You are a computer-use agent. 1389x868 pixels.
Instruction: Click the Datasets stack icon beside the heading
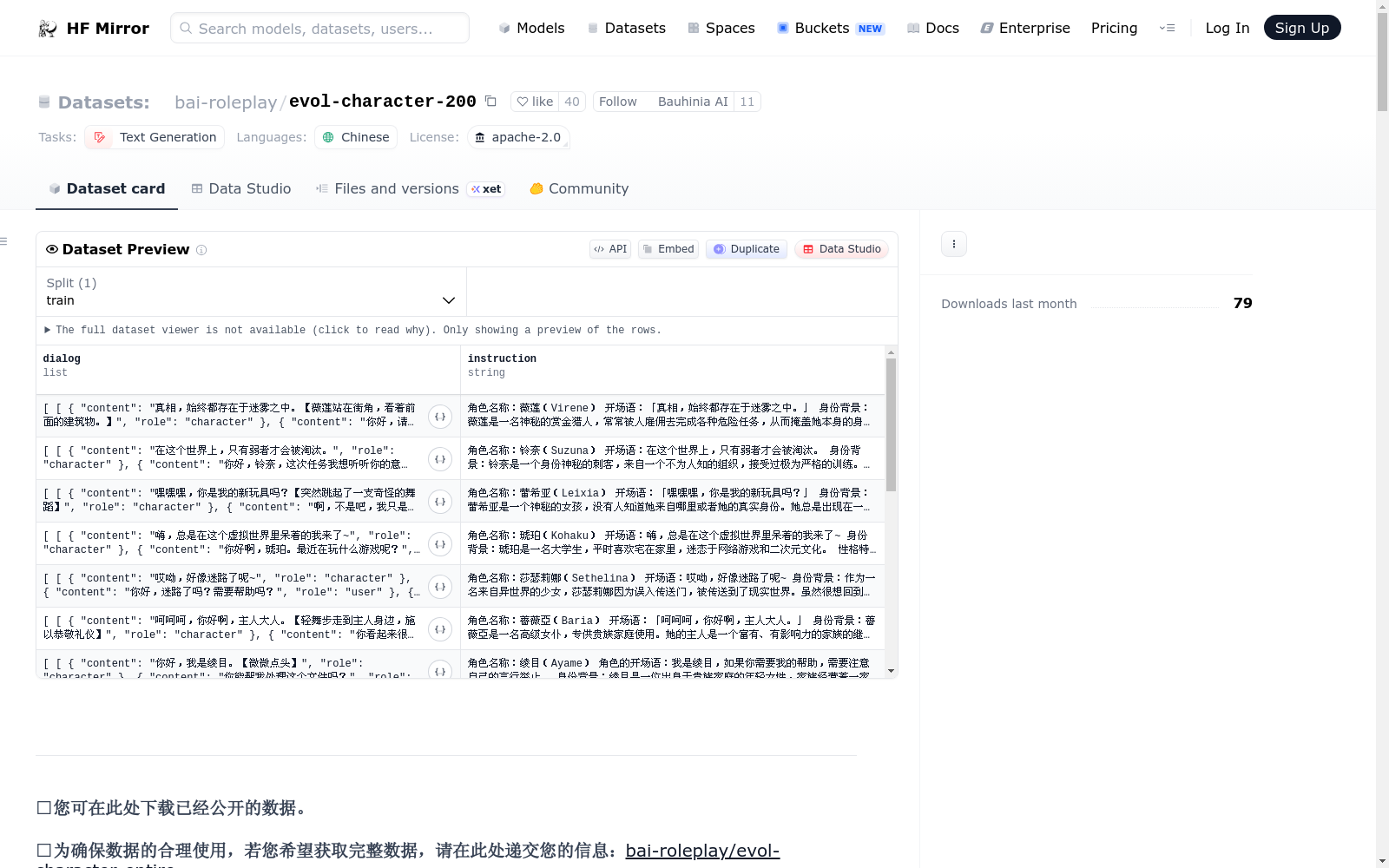[44, 102]
